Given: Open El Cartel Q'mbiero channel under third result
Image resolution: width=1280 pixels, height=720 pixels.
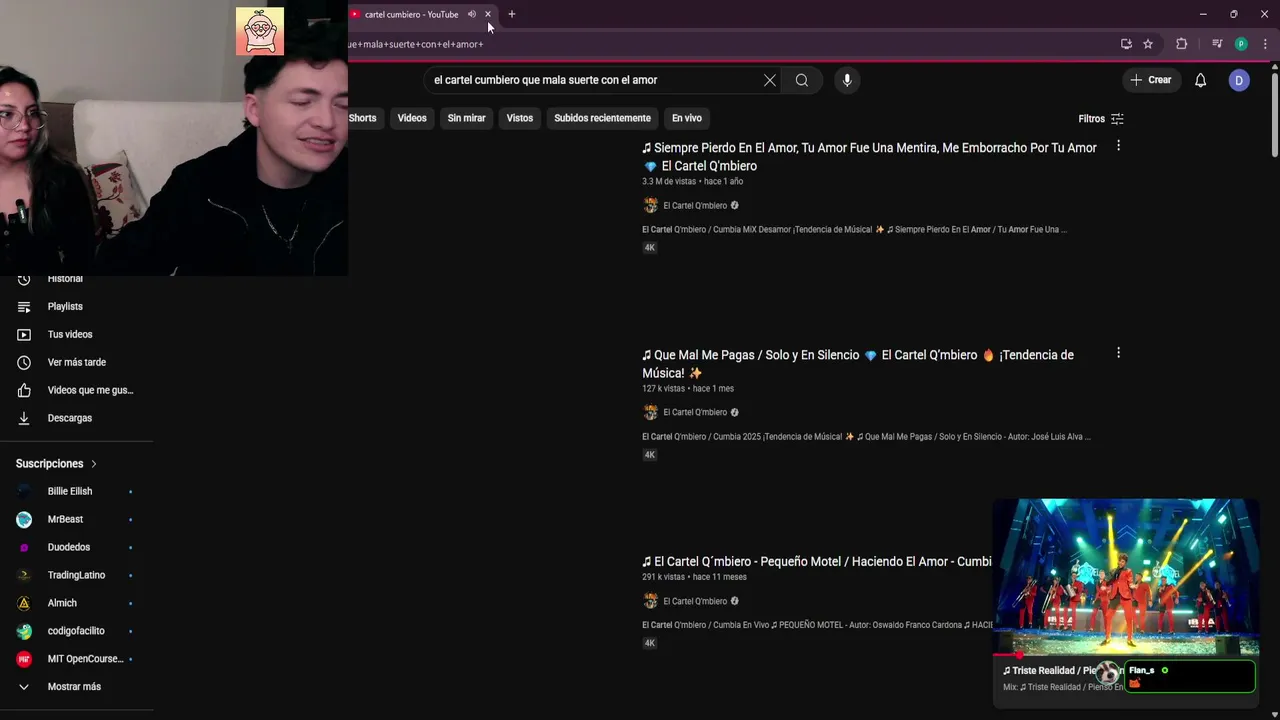Looking at the screenshot, I should click(x=695, y=602).
